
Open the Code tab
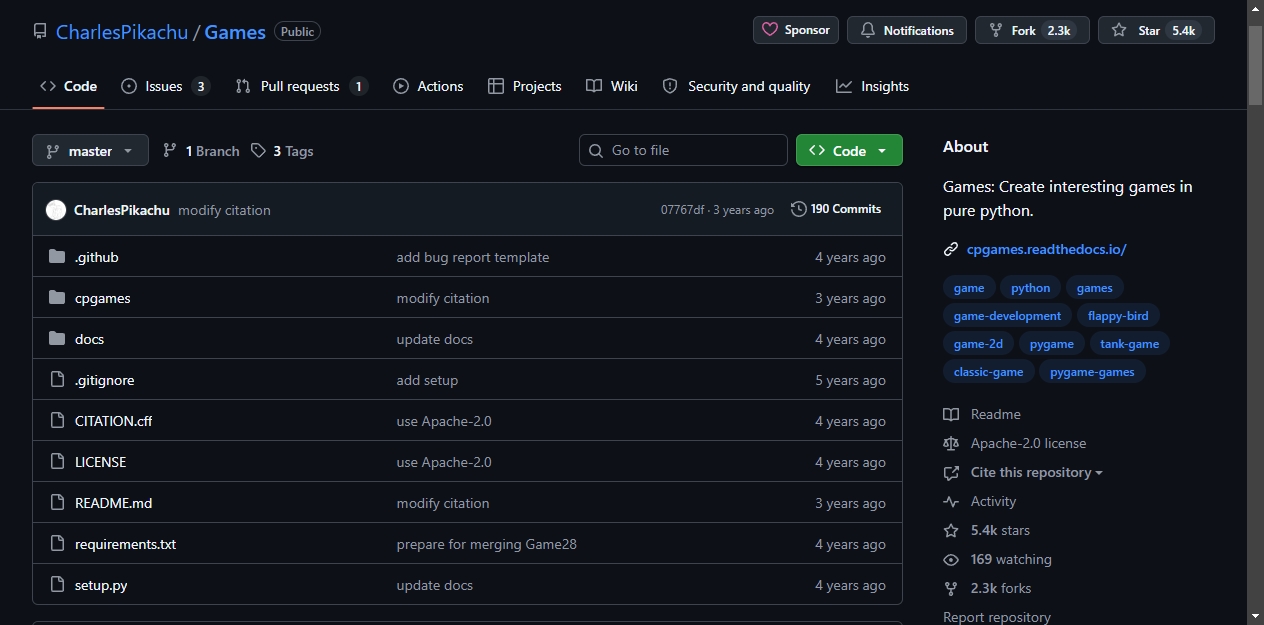click(x=68, y=86)
